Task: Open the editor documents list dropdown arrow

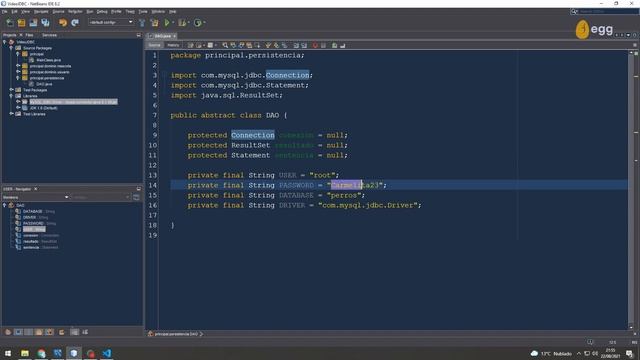Action: click(x=628, y=35)
